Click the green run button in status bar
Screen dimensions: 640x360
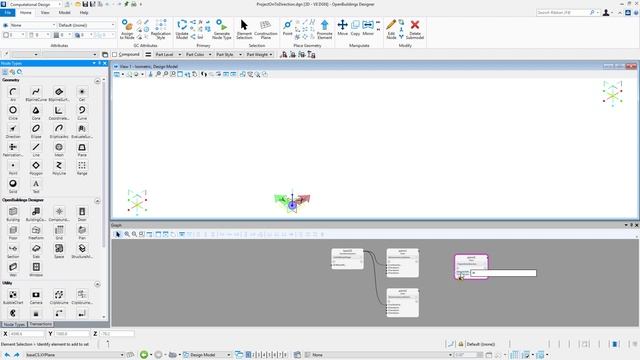144,355
